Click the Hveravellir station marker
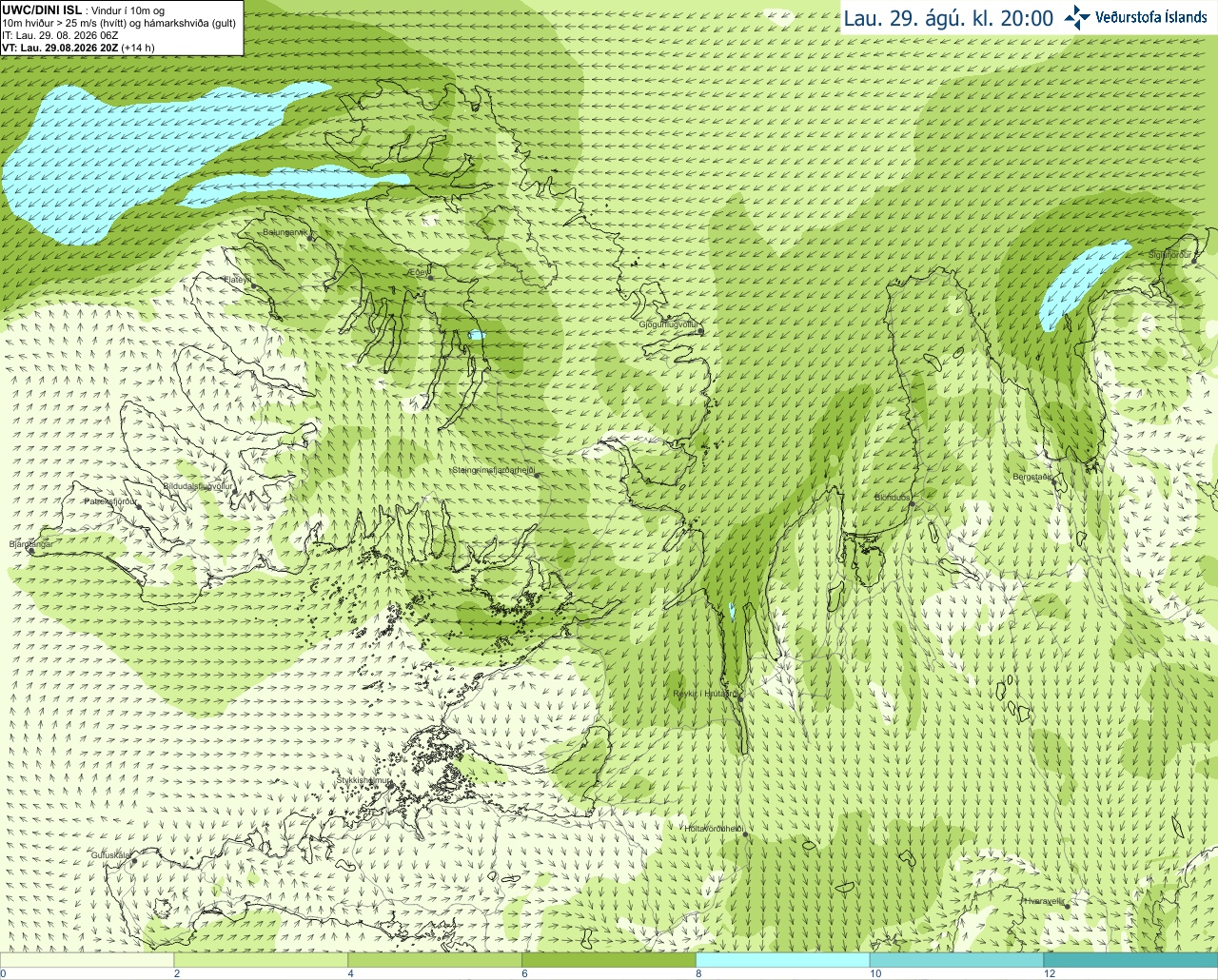 (x=1067, y=906)
